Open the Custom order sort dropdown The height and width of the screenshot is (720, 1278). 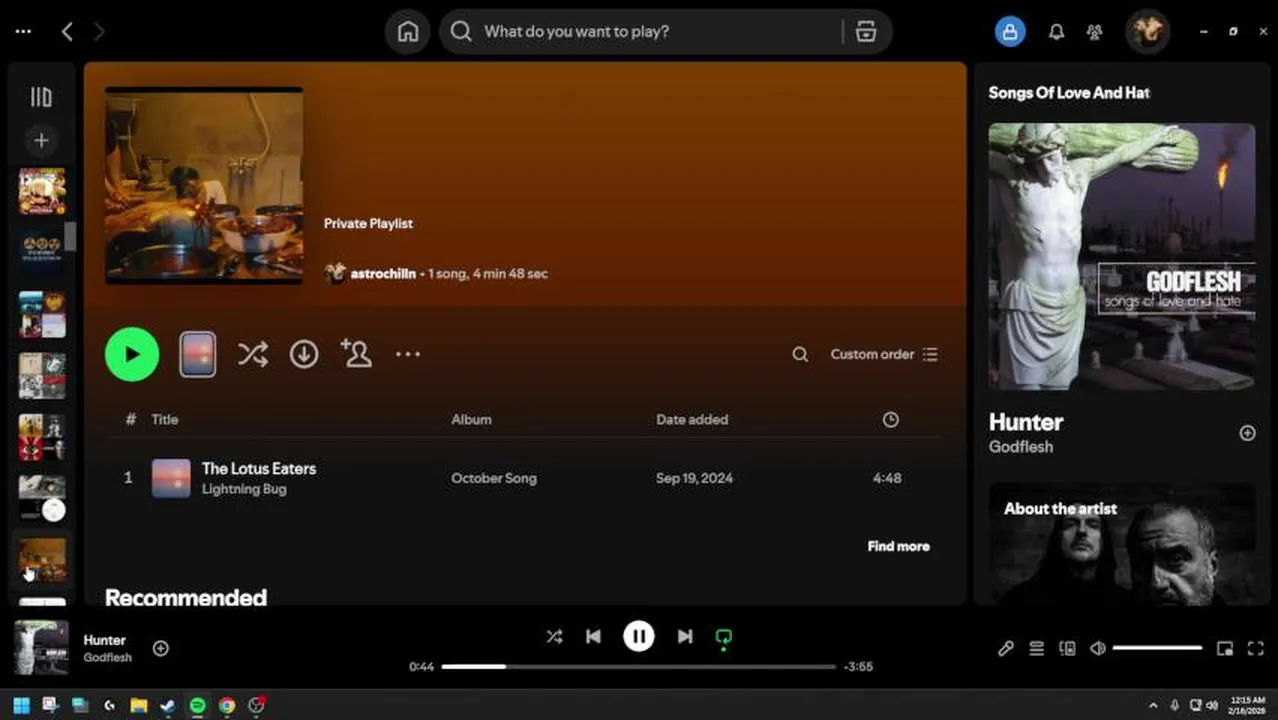coord(884,354)
